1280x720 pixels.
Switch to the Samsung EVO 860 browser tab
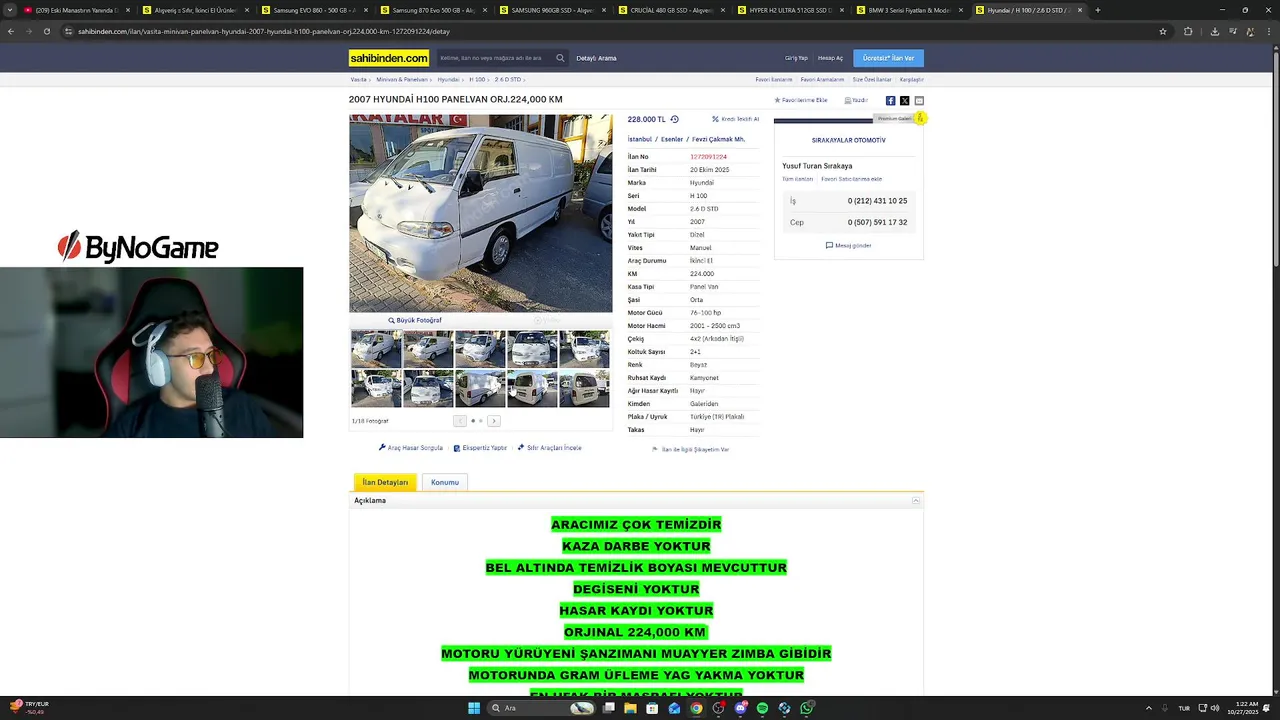[314, 10]
